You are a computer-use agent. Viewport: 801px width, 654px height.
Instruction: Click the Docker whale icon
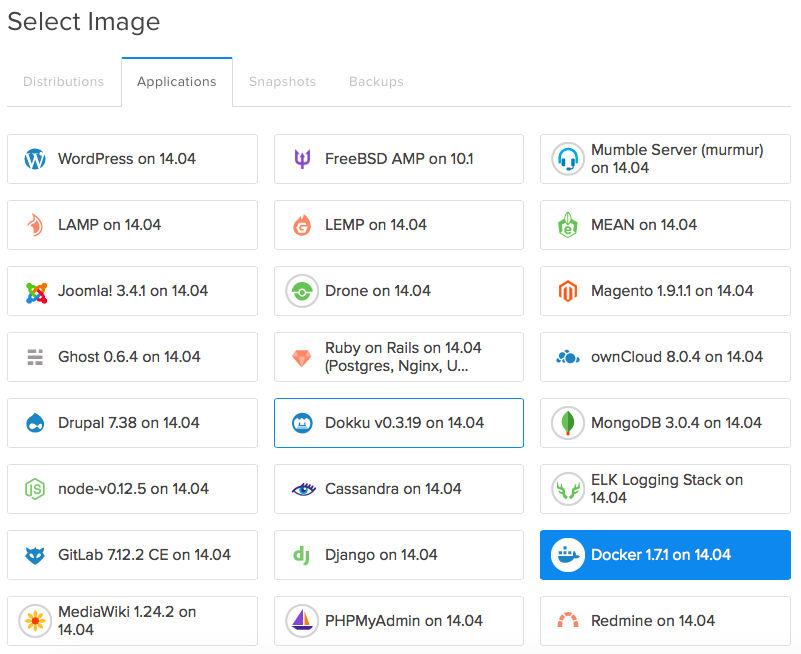[568, 555]
